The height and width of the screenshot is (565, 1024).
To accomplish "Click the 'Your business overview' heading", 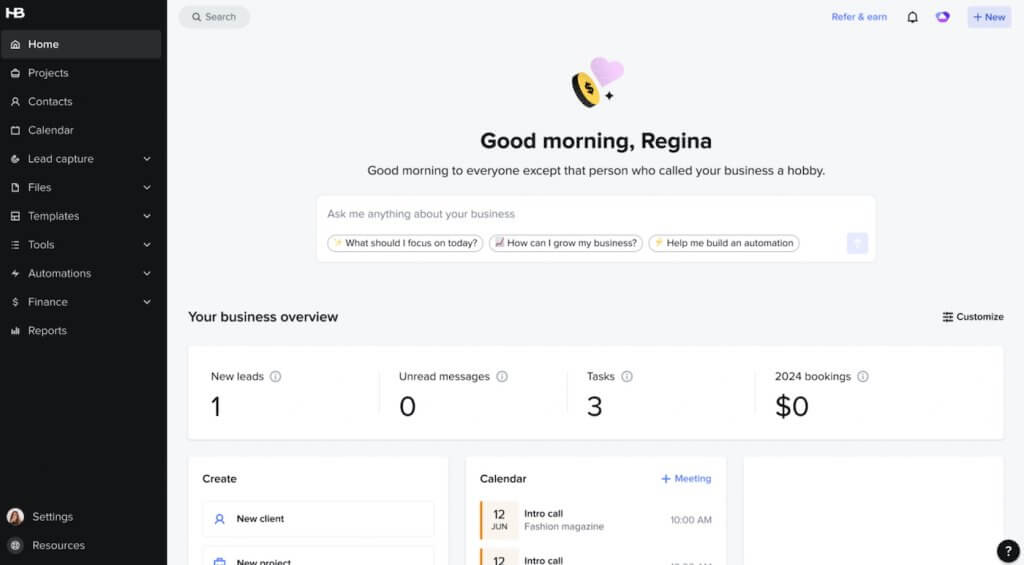I will 263,317.
